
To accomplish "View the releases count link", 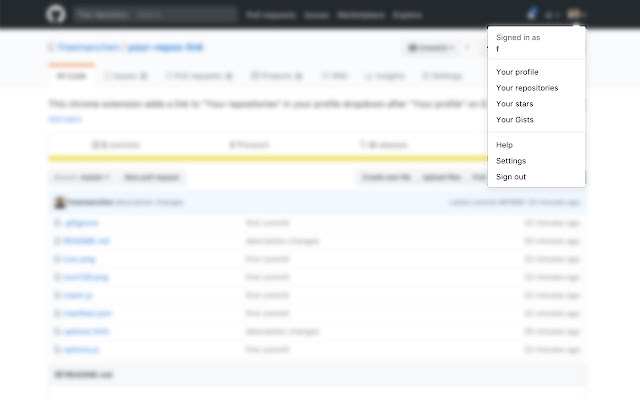I will tap(384, 145).
